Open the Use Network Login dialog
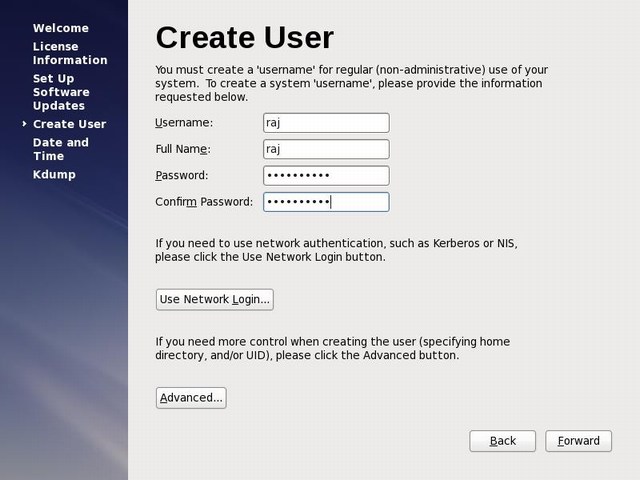640x480 pixels. point(215,300)
